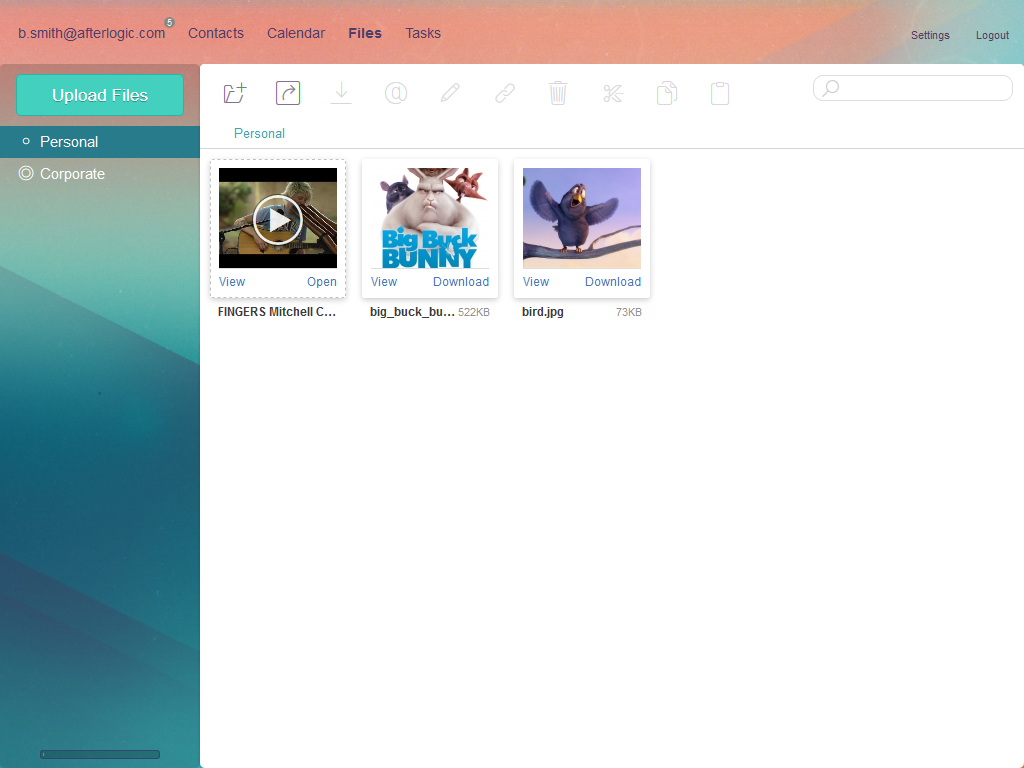Click the Logout link

pos(992,35)
